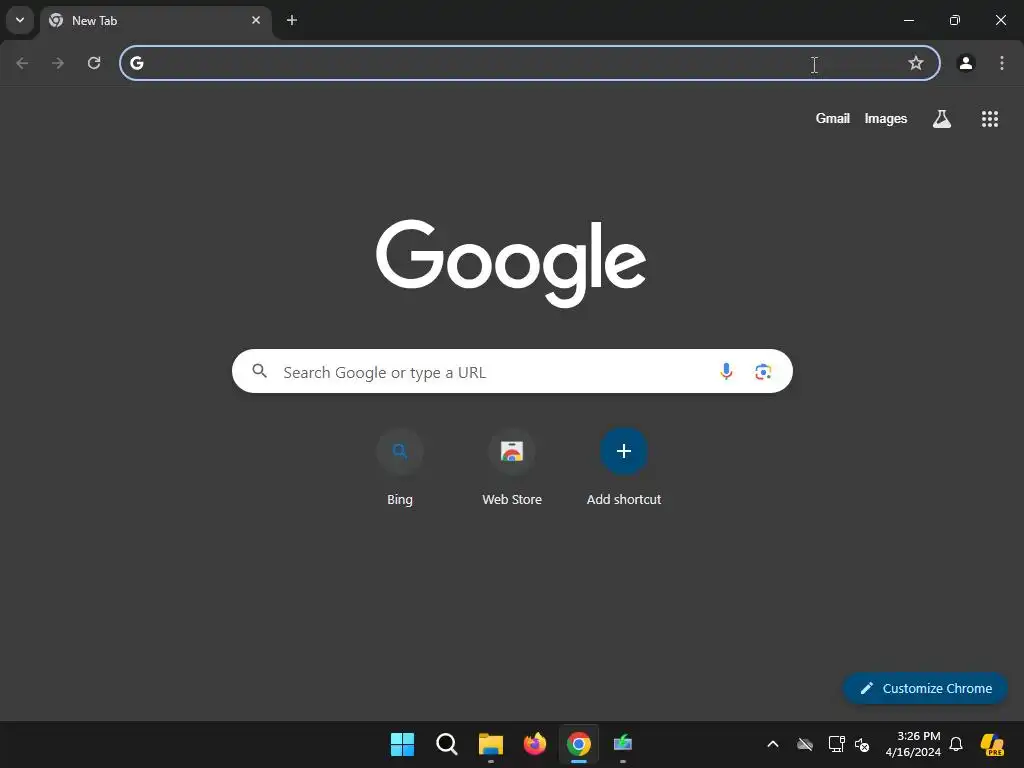The height and width of the screenshot is (768, 1024).
Task: Click the cloud sync tray icon
Action: 805,744
